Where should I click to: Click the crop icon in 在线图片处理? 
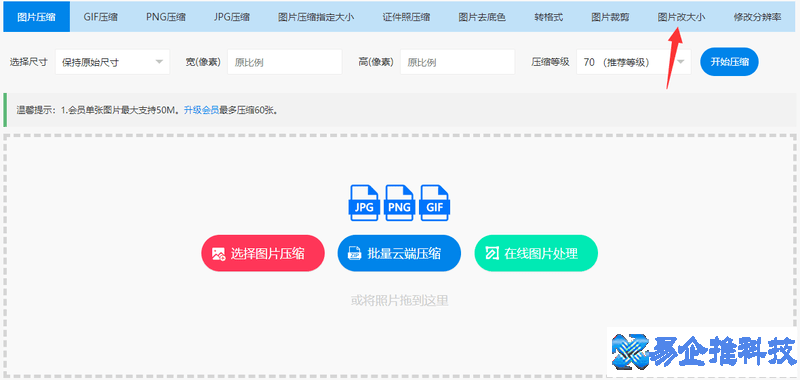point(492,254)
